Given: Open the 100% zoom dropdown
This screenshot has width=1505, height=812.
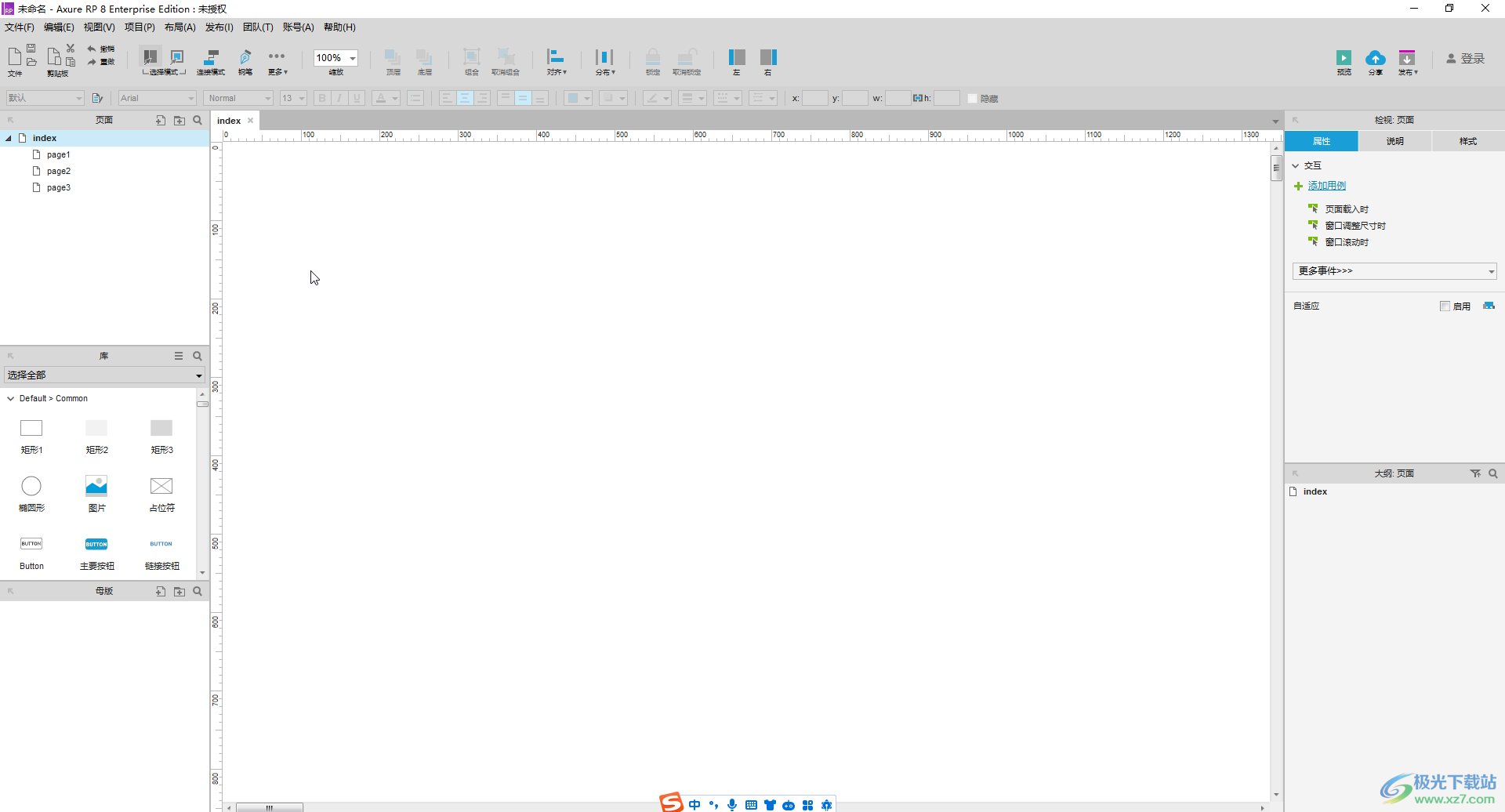Looking at the screenshot, I should pyautogui.click(x=353, y=58).
